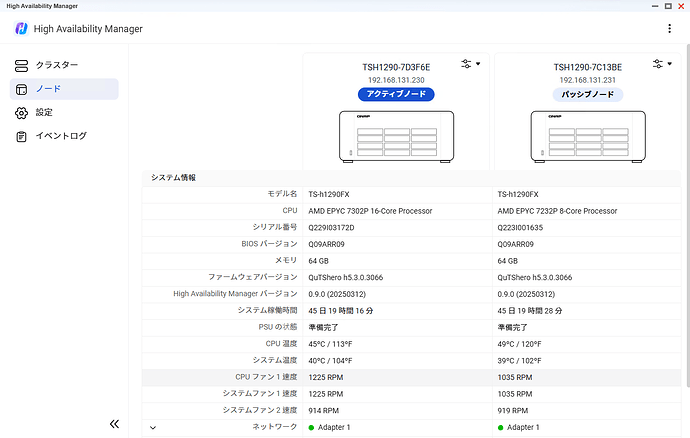Click the アクティブノード badge

point(396,95)
